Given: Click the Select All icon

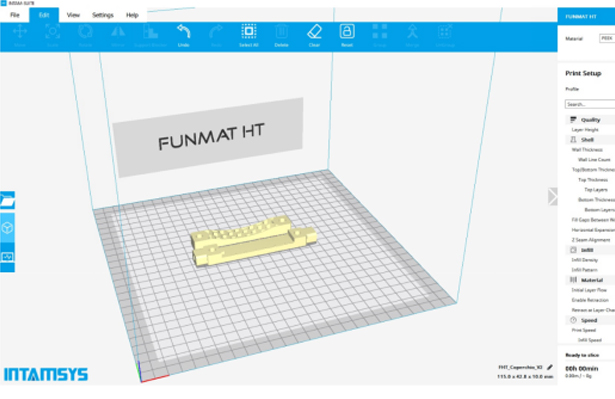Looking at the screenshot, I should tap(249, 31).
